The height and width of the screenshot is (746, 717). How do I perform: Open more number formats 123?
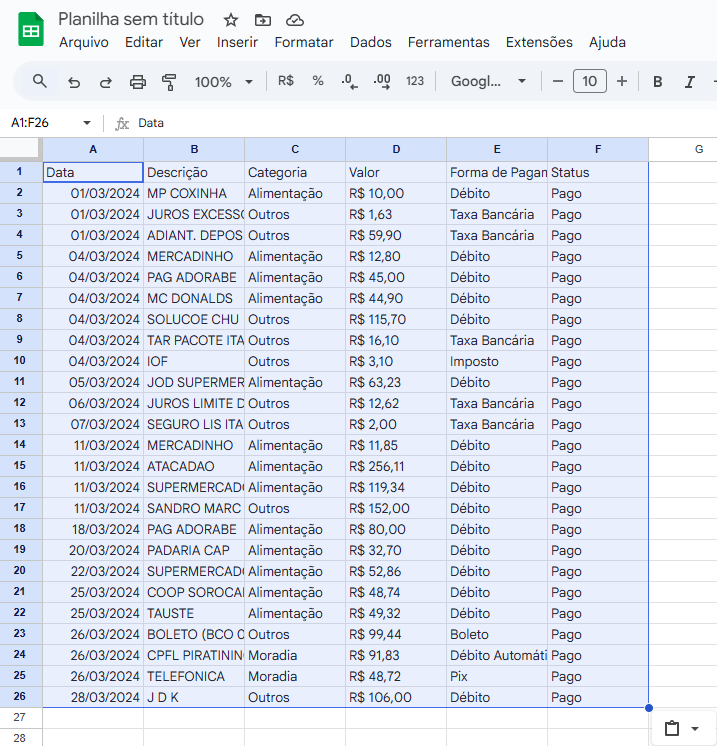(x=415, y=81)
